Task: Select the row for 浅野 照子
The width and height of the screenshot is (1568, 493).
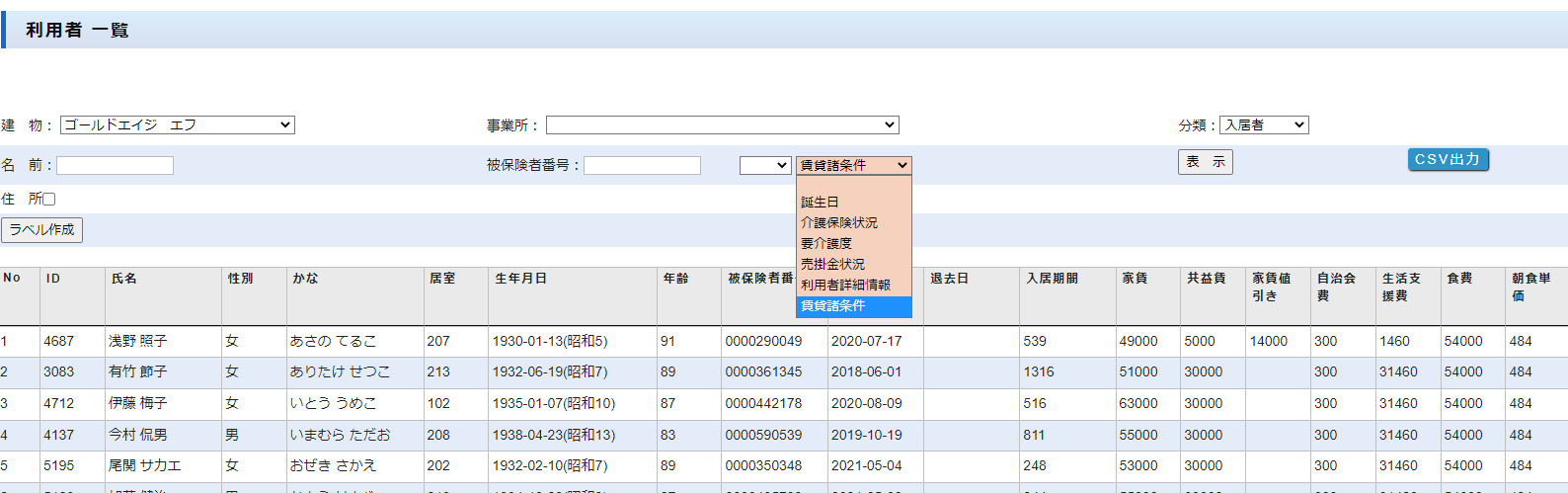Action: point(138,341)
